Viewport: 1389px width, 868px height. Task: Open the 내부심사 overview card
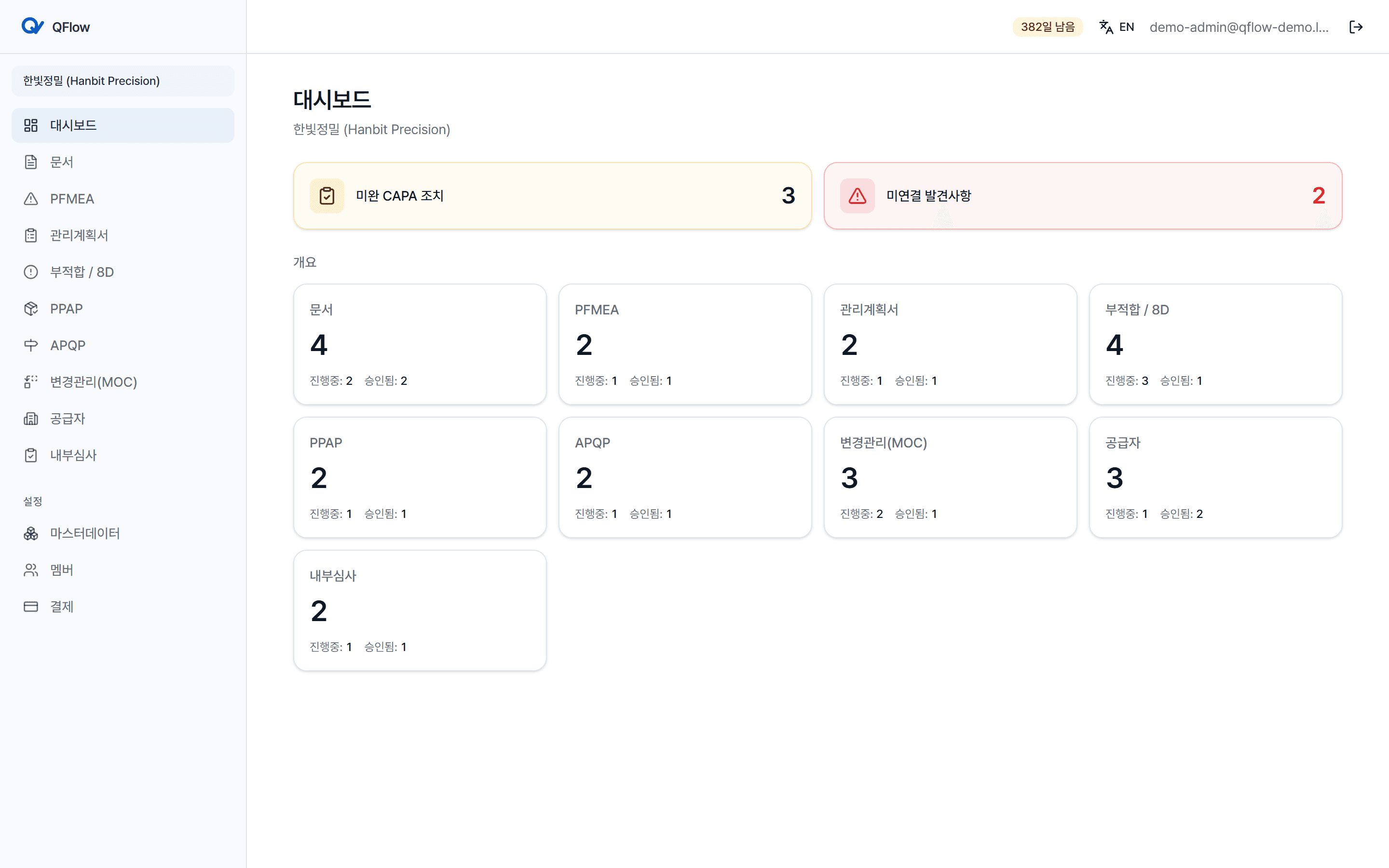(x=420, y=611)
